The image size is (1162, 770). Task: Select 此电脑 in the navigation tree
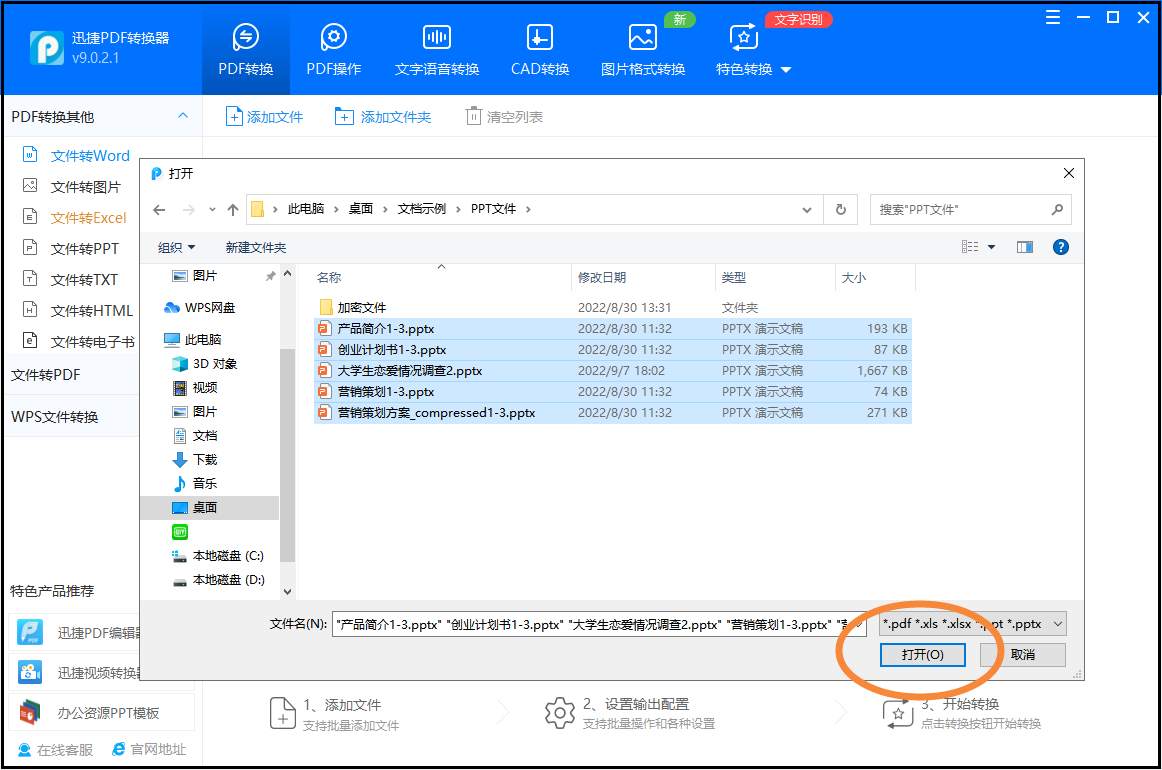tap(193, 339)
